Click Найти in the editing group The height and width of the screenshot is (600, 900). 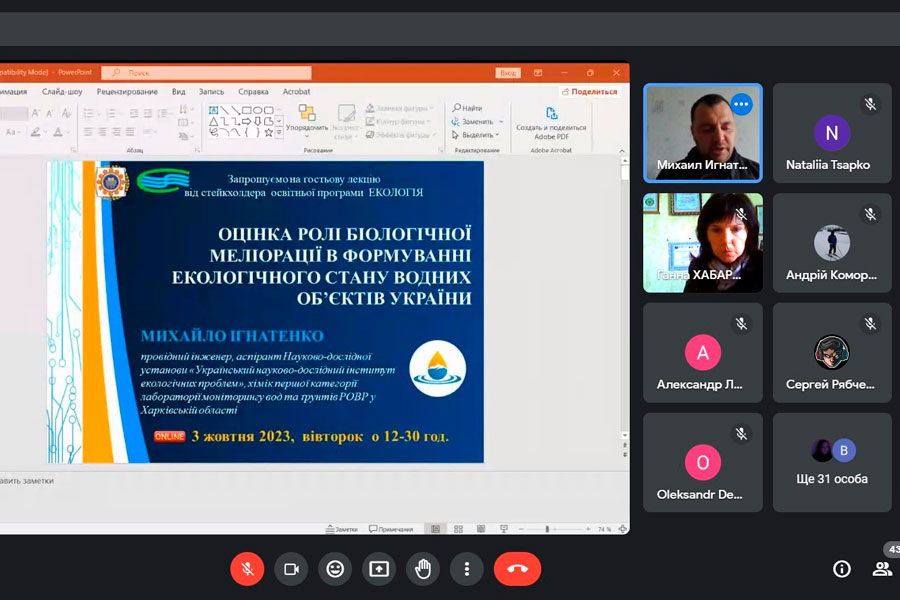(x=468, y=108)
